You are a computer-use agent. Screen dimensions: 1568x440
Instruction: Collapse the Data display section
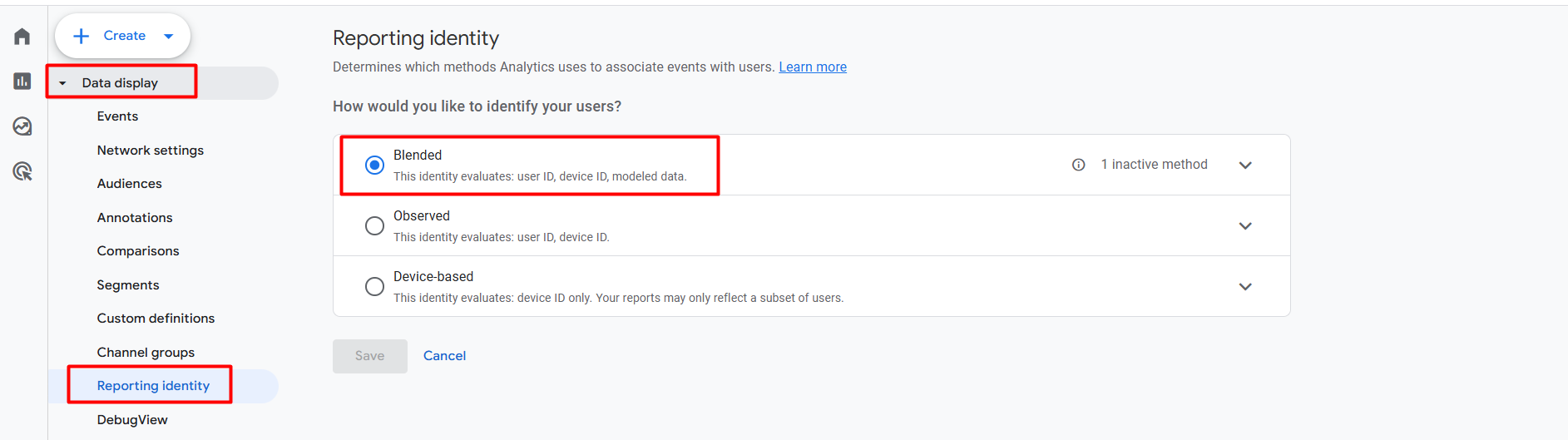(x=62, y=83)
